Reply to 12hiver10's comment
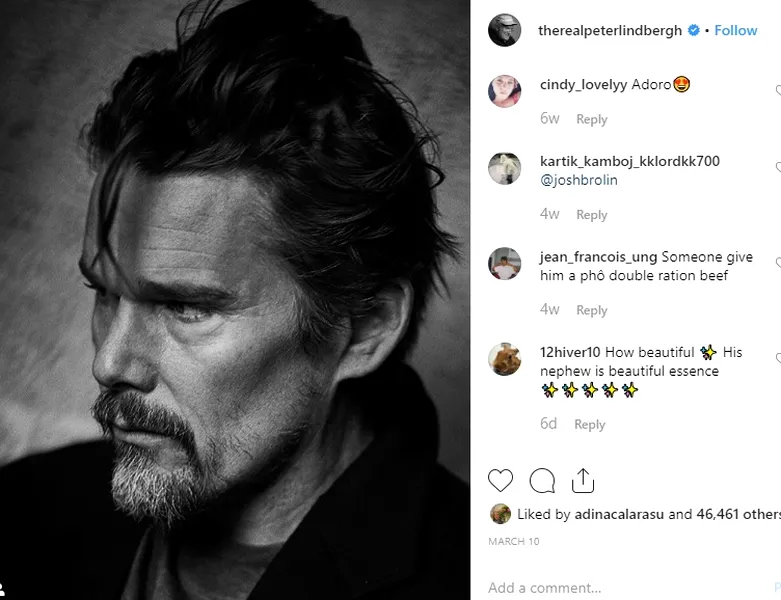The width and height of the screenshot is (781, 600). 589,425
